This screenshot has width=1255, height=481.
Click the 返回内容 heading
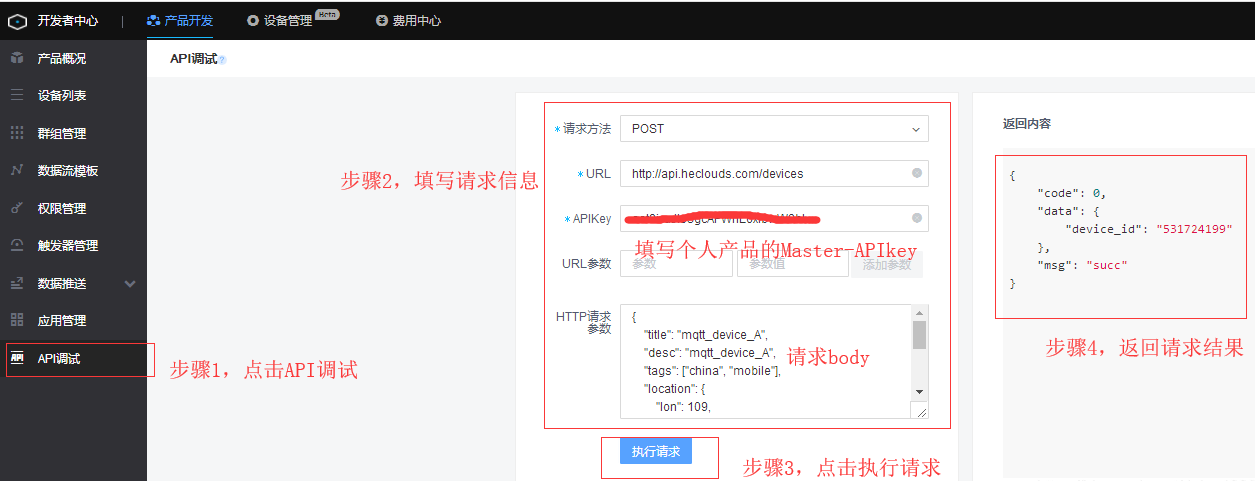pos(1027,124)
